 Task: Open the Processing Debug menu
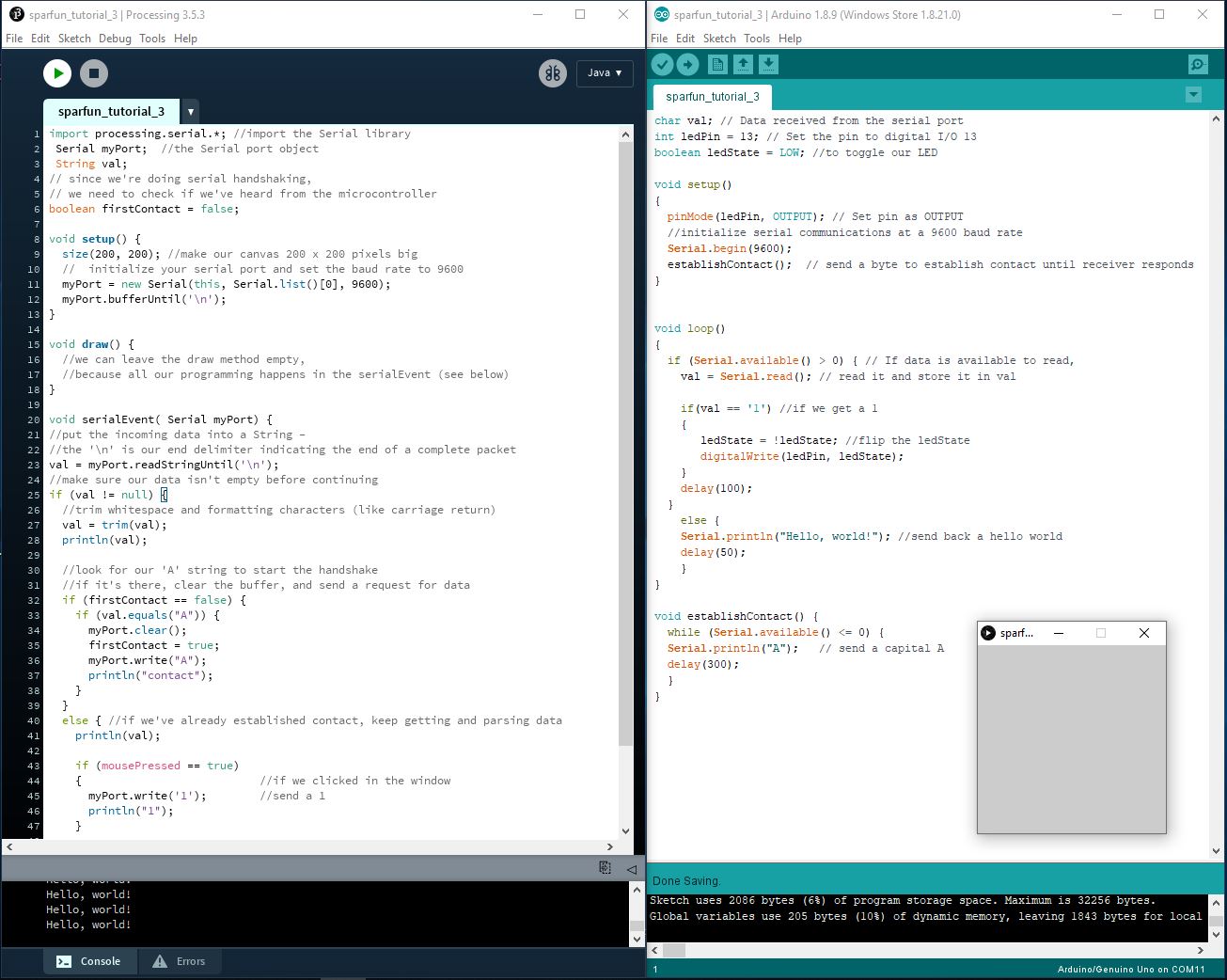pos(115,39)
